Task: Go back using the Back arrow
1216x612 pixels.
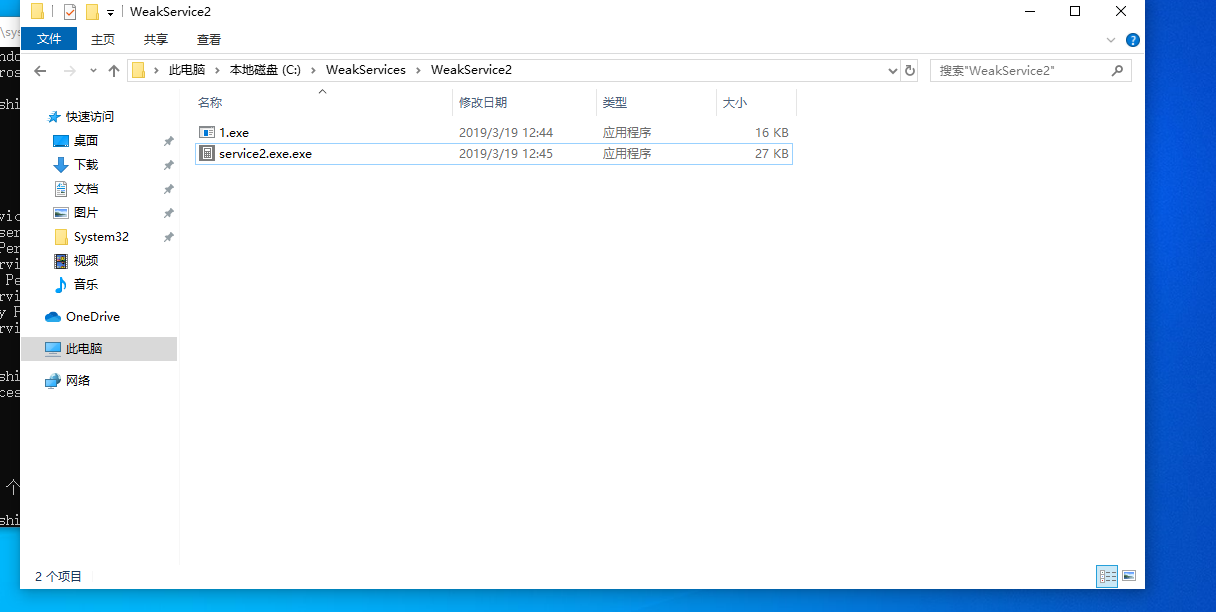Action: [x=40, y=71]
